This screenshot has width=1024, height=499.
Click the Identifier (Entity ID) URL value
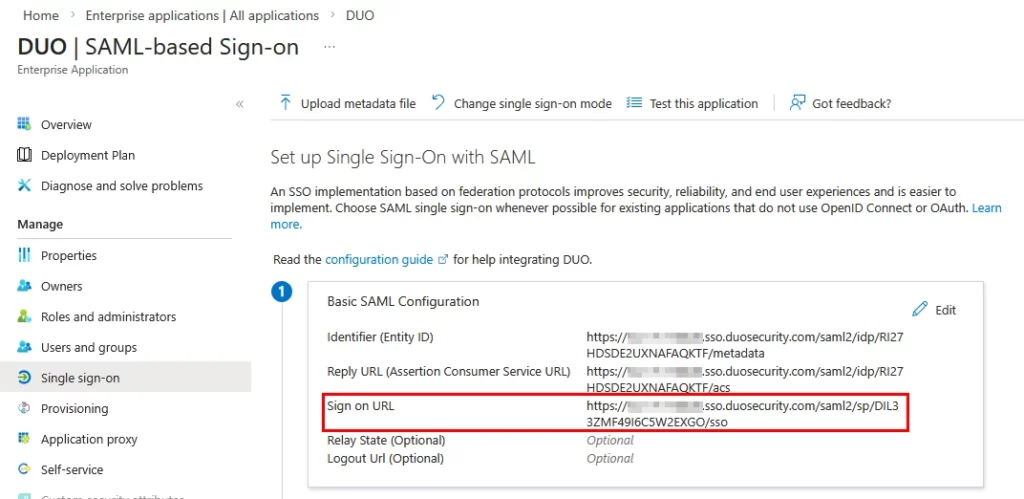744,345
